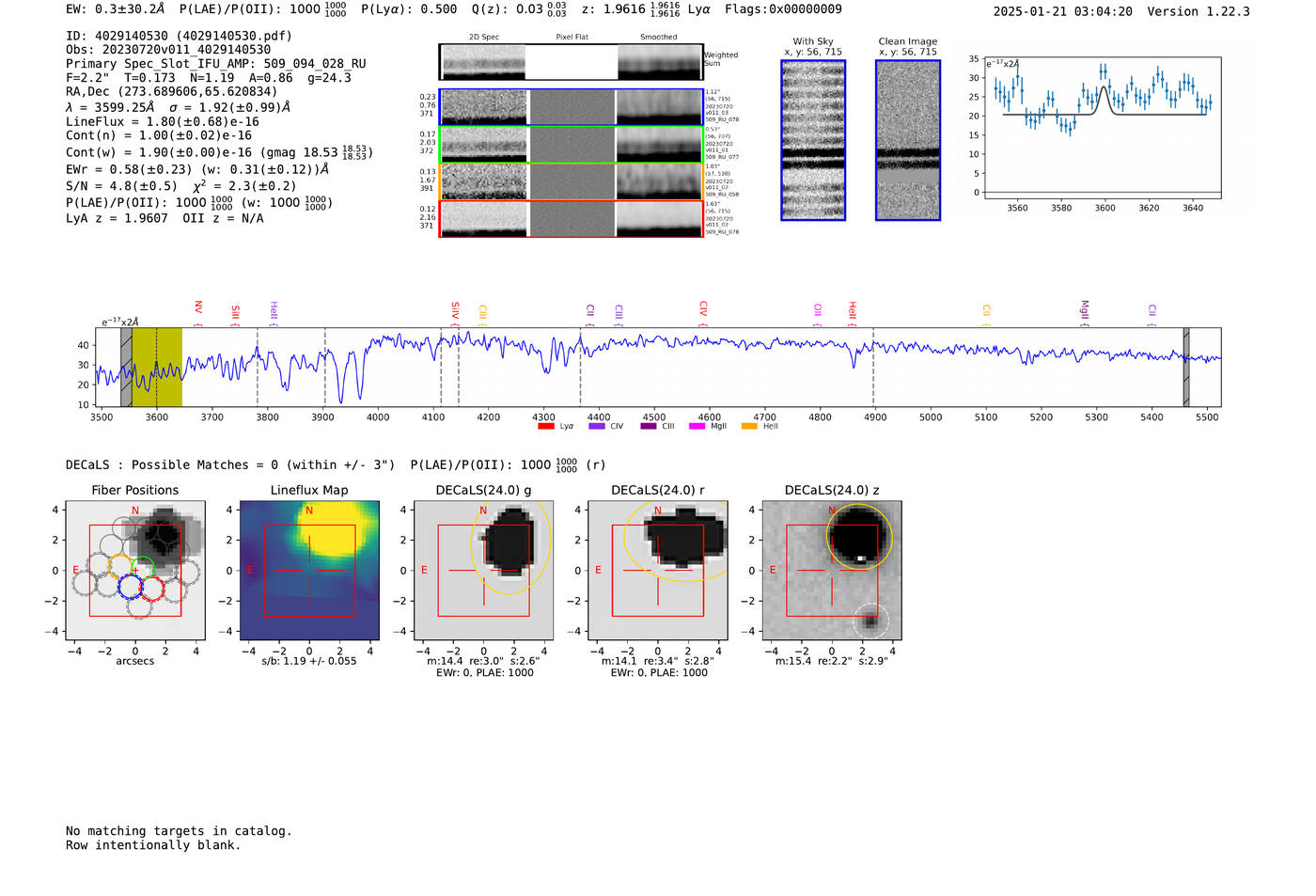Select the red-bordered fiber spectrum row

coord(571,218)
